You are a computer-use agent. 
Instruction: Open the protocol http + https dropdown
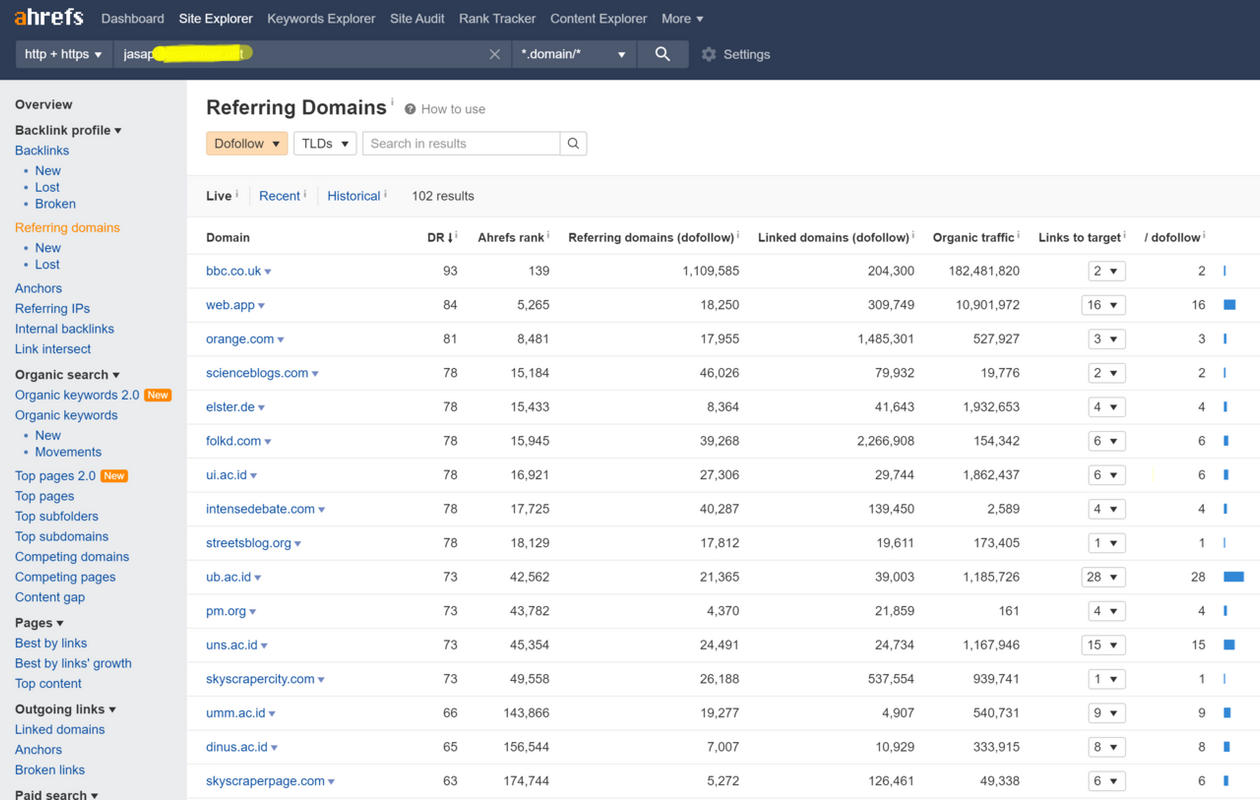click(x=63, y=54)
